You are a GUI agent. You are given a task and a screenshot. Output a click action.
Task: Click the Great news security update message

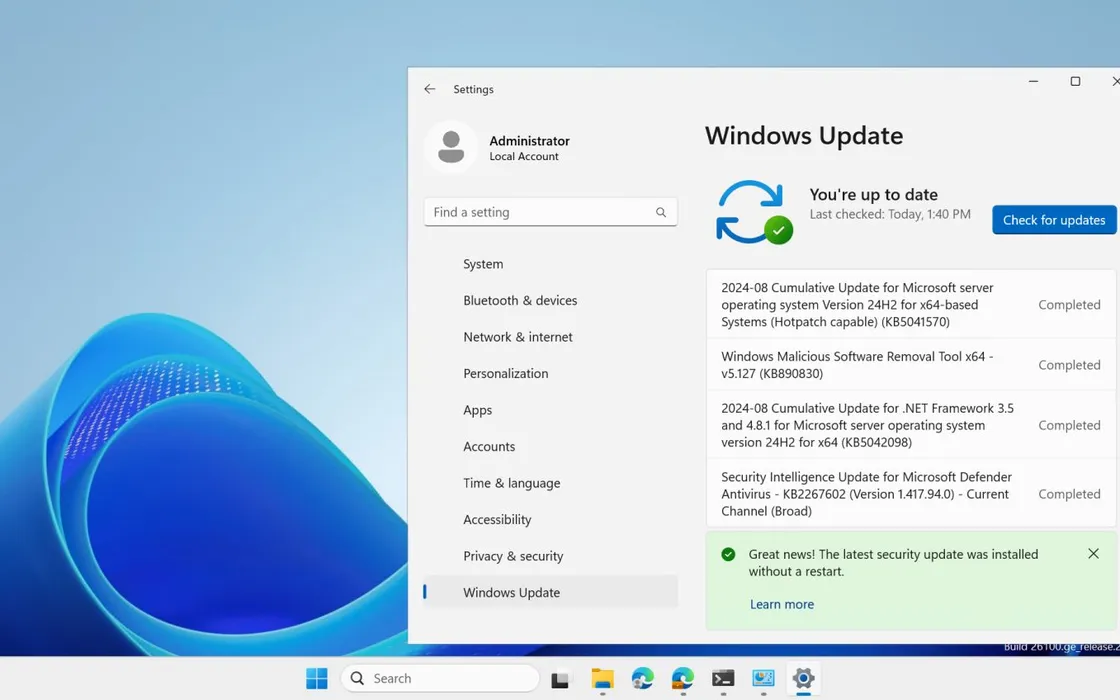(x=893, y=563)
